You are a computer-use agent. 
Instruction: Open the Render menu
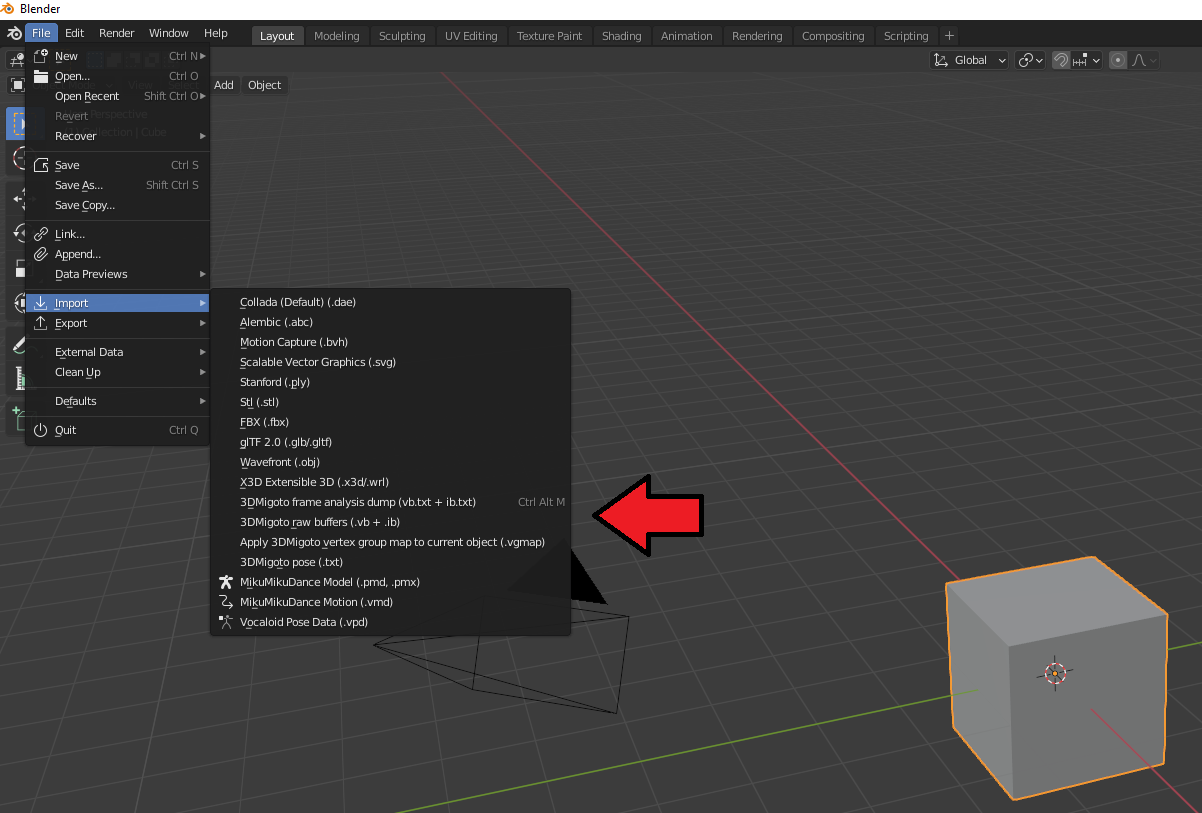point(116,33)
